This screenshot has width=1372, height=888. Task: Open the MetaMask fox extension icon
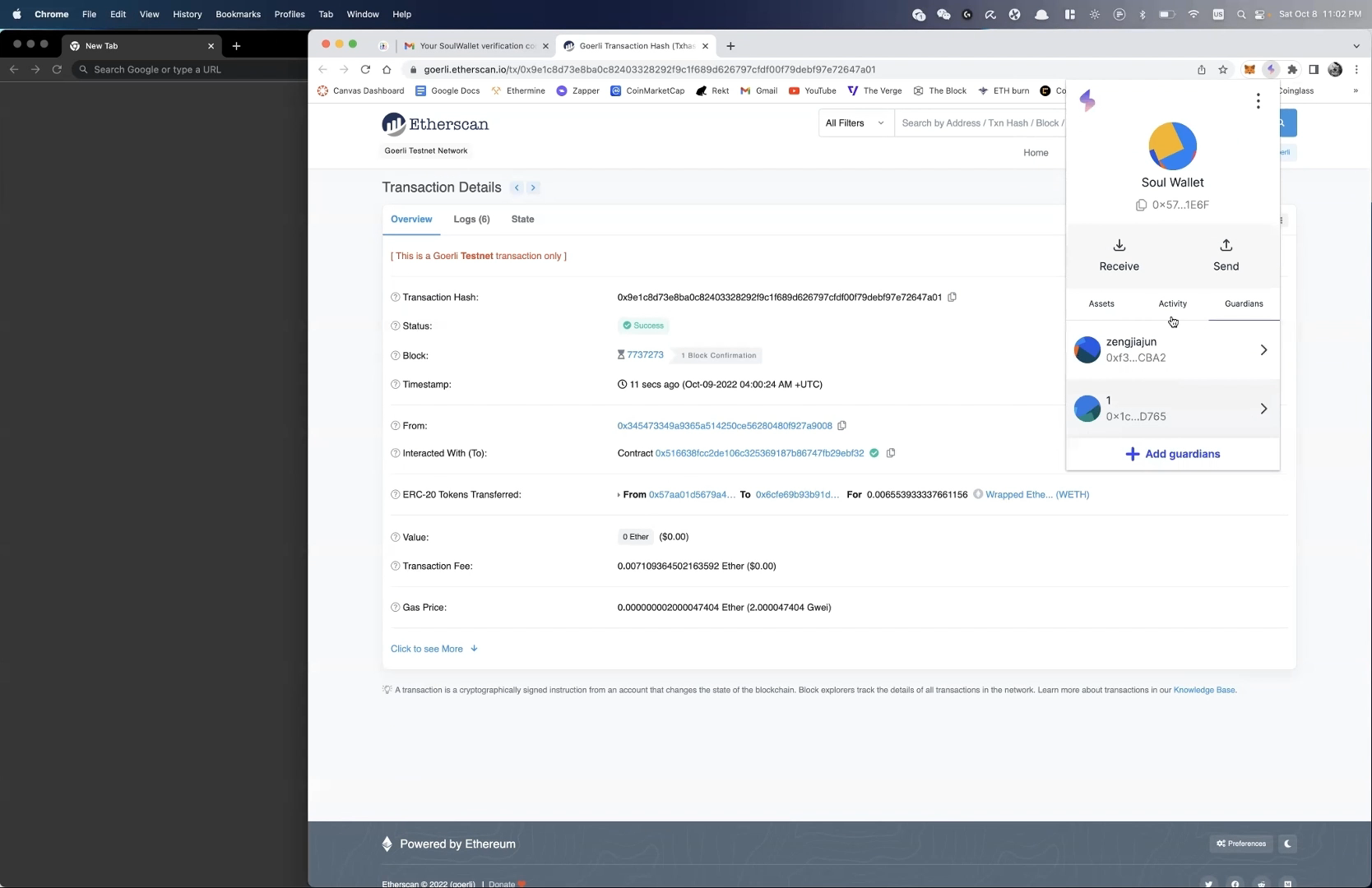[x=1249, y=69]
